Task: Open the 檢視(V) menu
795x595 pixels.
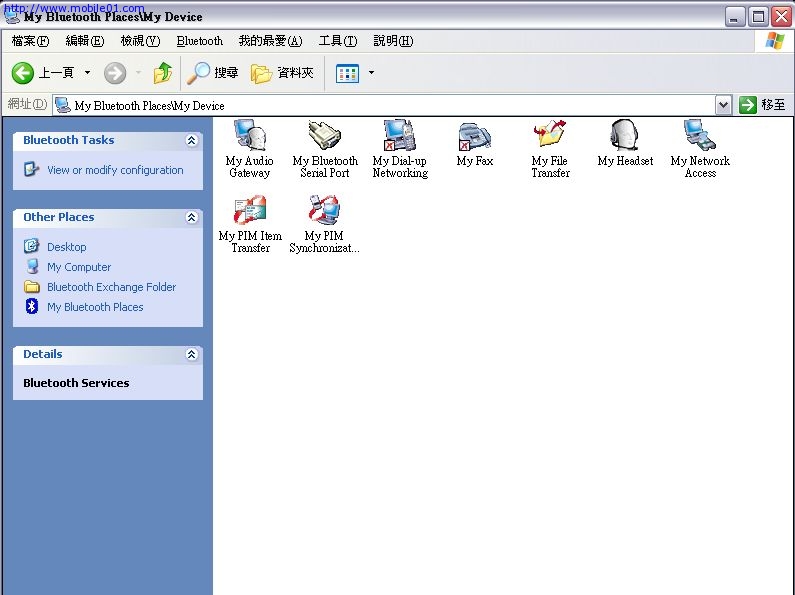Action: (140, 41)
